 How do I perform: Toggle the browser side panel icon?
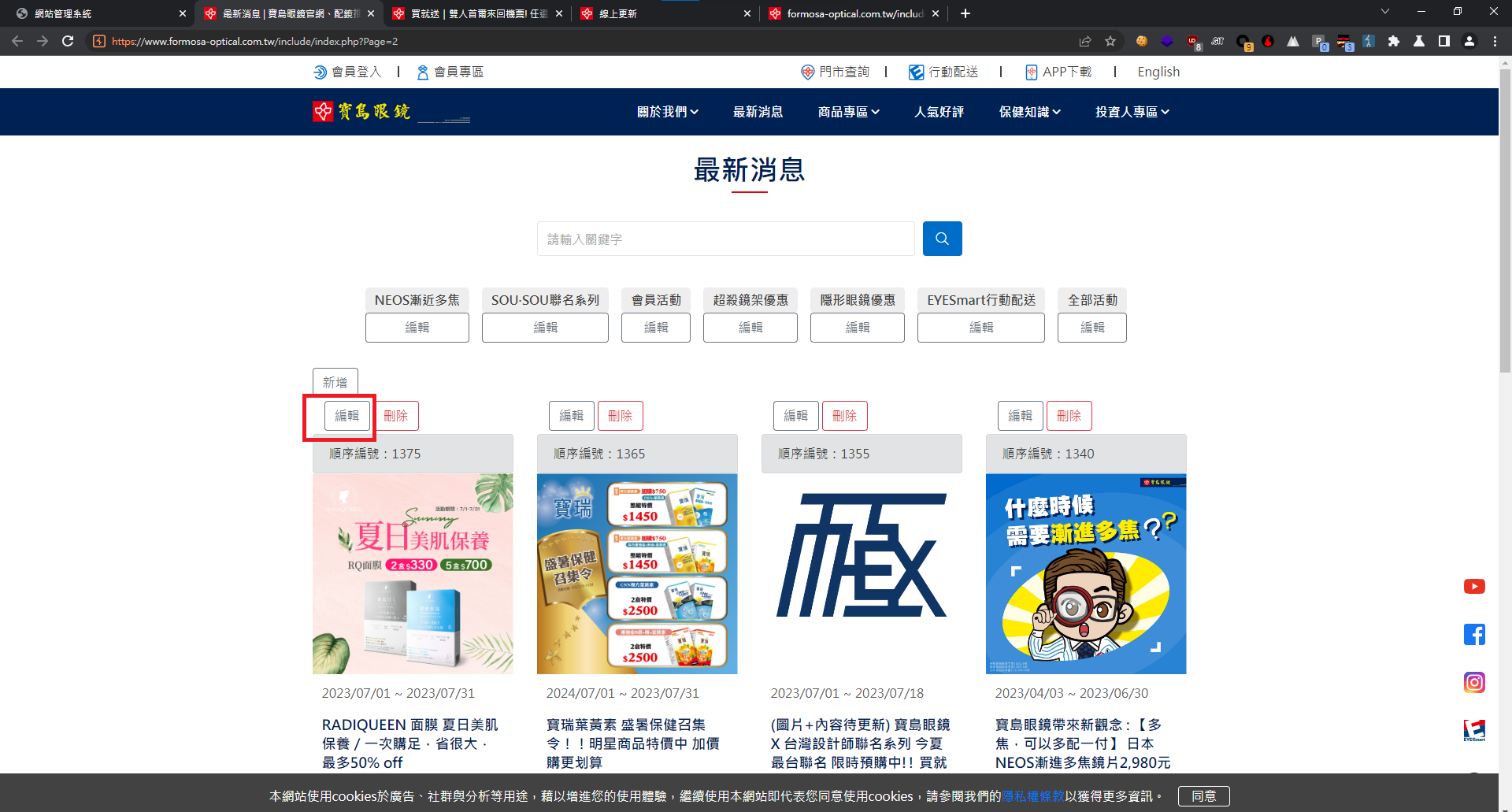[x=1444, y=41]
